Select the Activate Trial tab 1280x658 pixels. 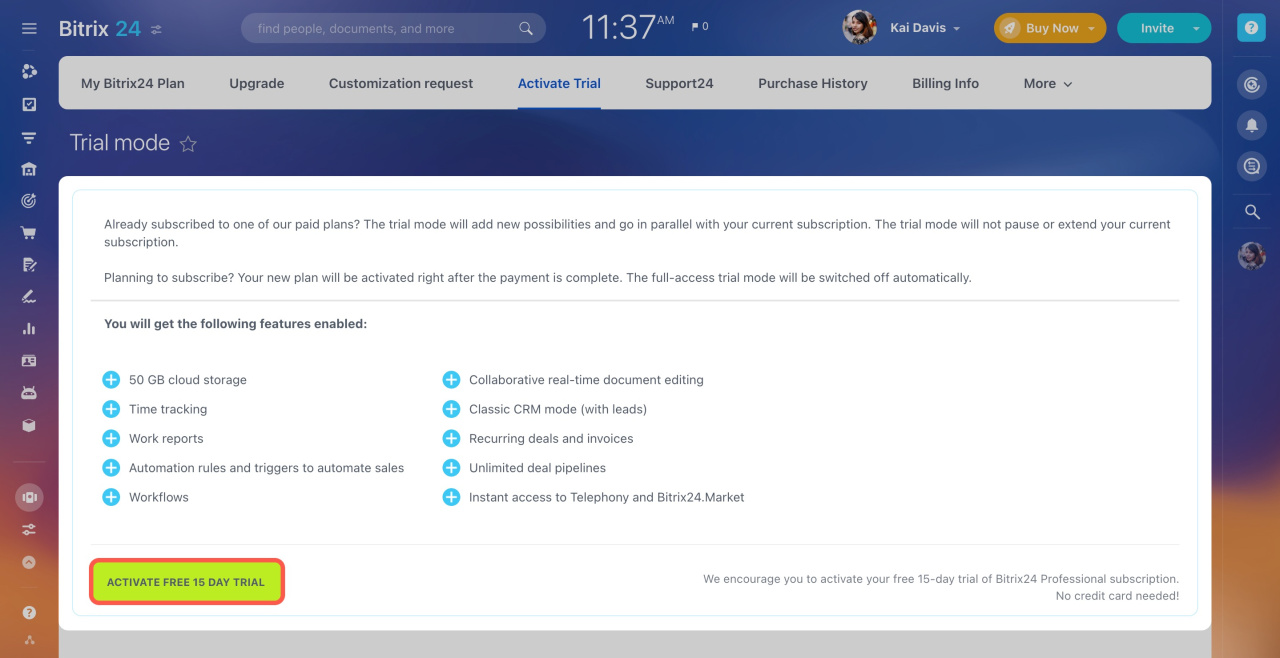coord(559,83)
